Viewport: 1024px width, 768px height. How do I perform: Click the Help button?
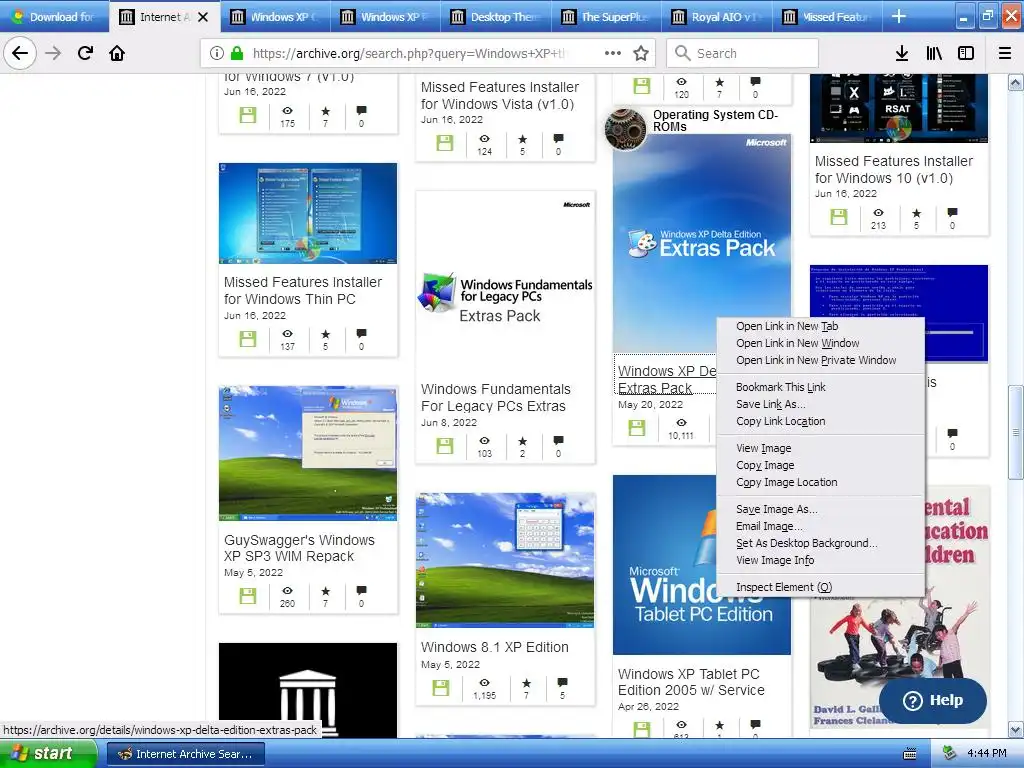point(933,700)
